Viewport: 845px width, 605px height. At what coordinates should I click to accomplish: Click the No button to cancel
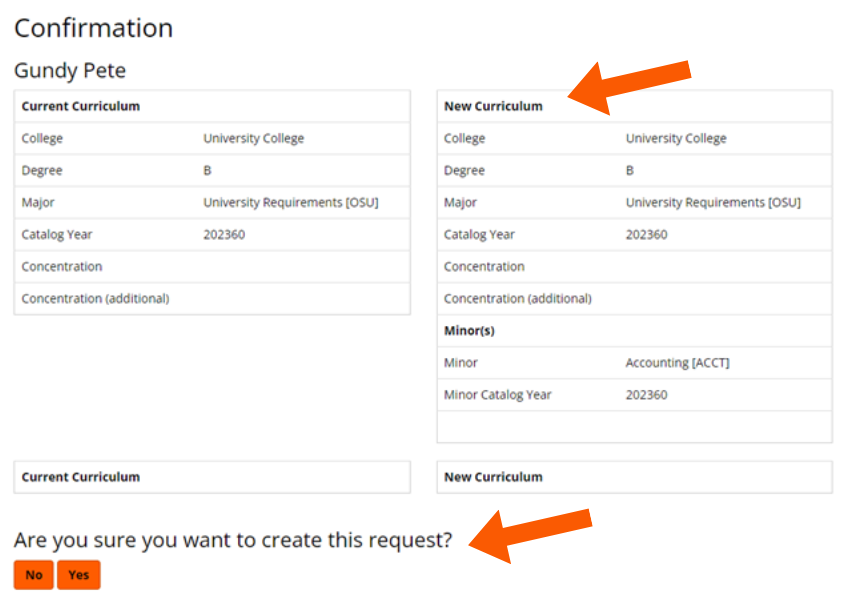pos(32,575)
